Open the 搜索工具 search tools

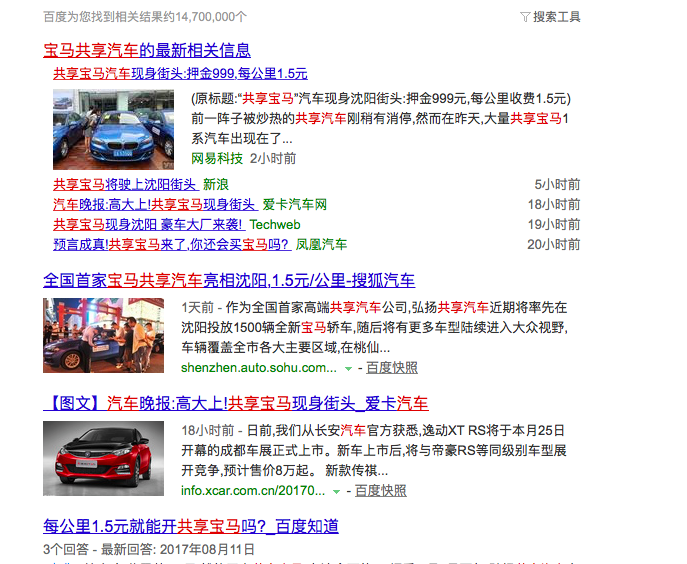click(556, 17)
